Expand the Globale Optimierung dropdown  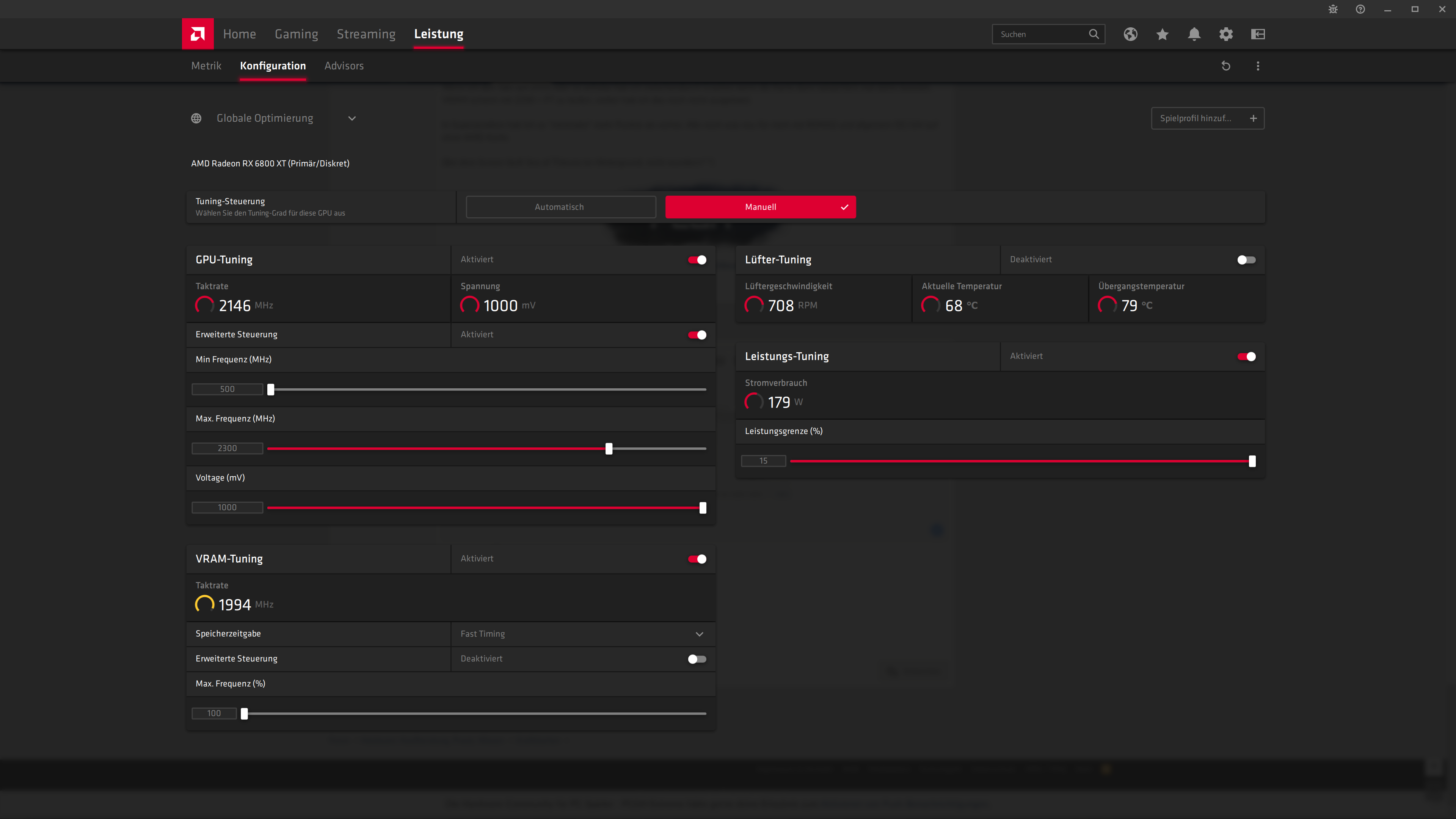351,118
